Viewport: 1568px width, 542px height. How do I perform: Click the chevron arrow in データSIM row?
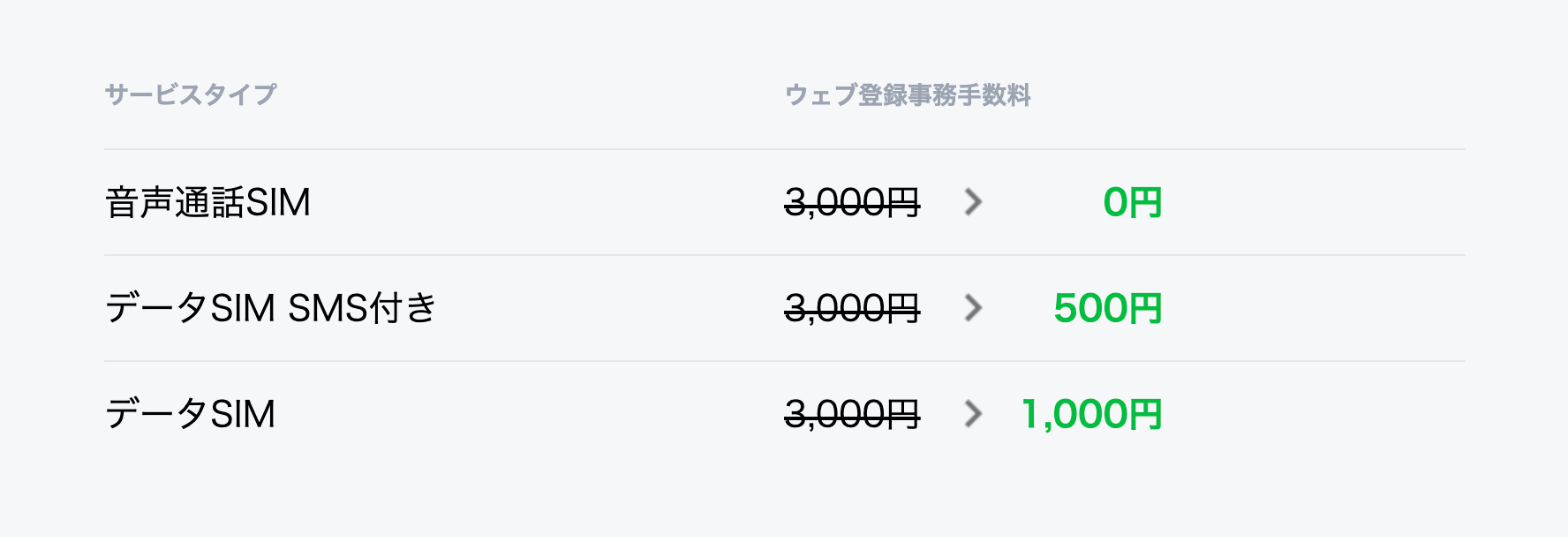pyautogui.click(x=973, y=413)
